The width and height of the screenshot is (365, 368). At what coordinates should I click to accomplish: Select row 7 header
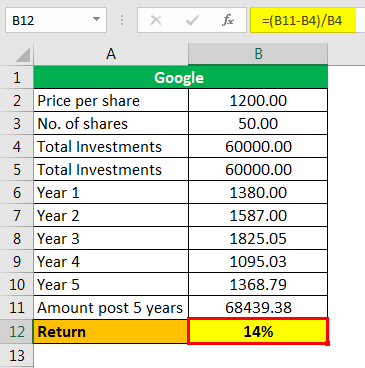(x=17, y=215)
